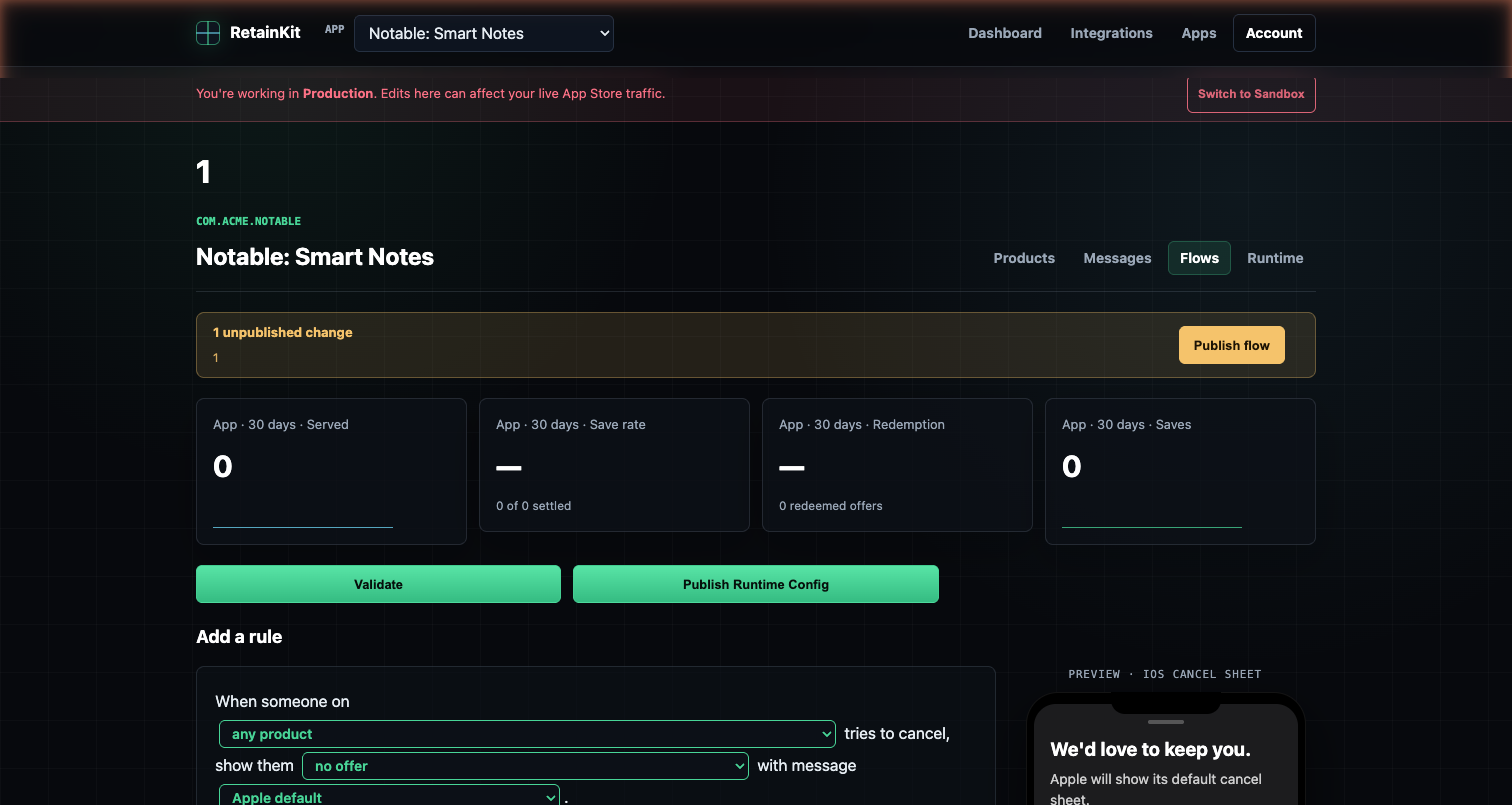The image size is (1512, 805).
Task: Click the RetainKit logo icon
Action: tap(208, 33)
